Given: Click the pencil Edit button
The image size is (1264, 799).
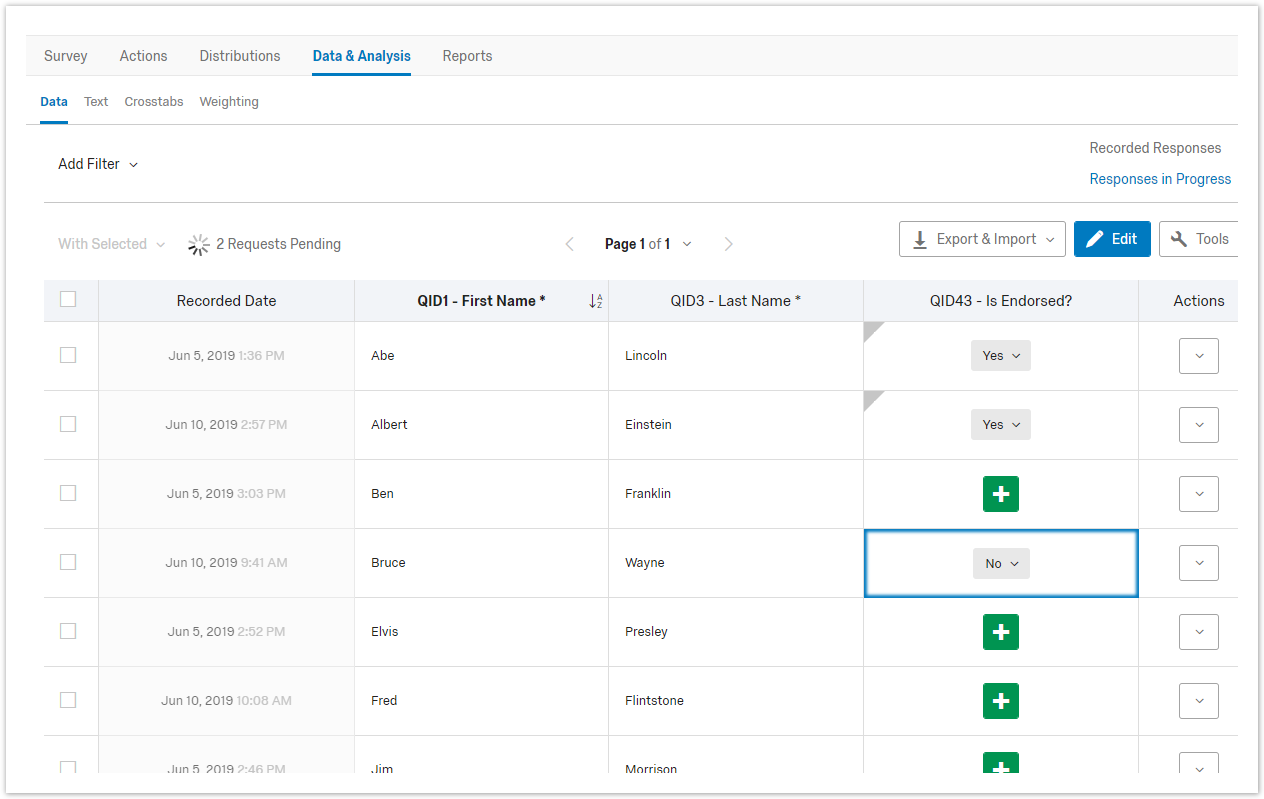Looking at the screenshot, I should click(1112, 239).
